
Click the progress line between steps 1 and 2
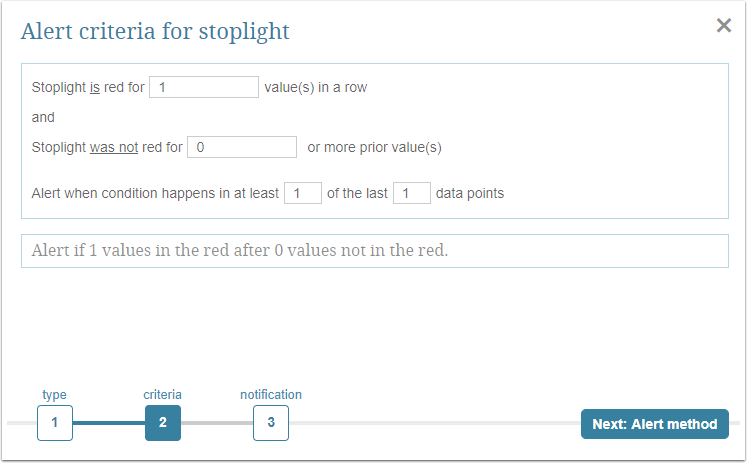pyautogui.click(x=109, y=423)
